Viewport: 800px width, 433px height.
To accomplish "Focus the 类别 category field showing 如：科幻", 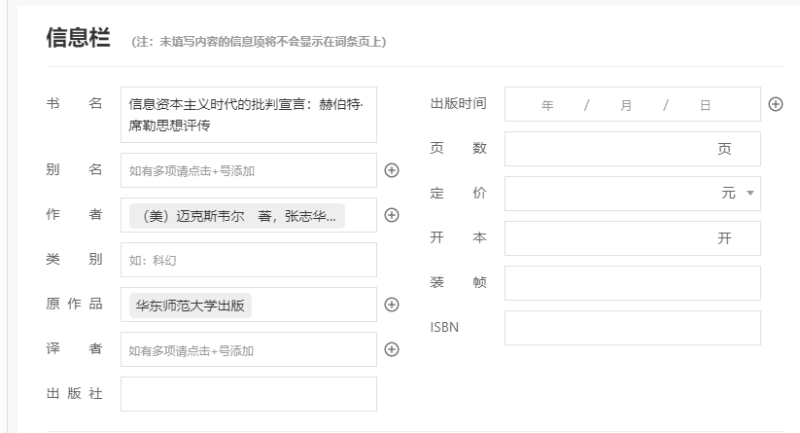I will tap(248, 260).
